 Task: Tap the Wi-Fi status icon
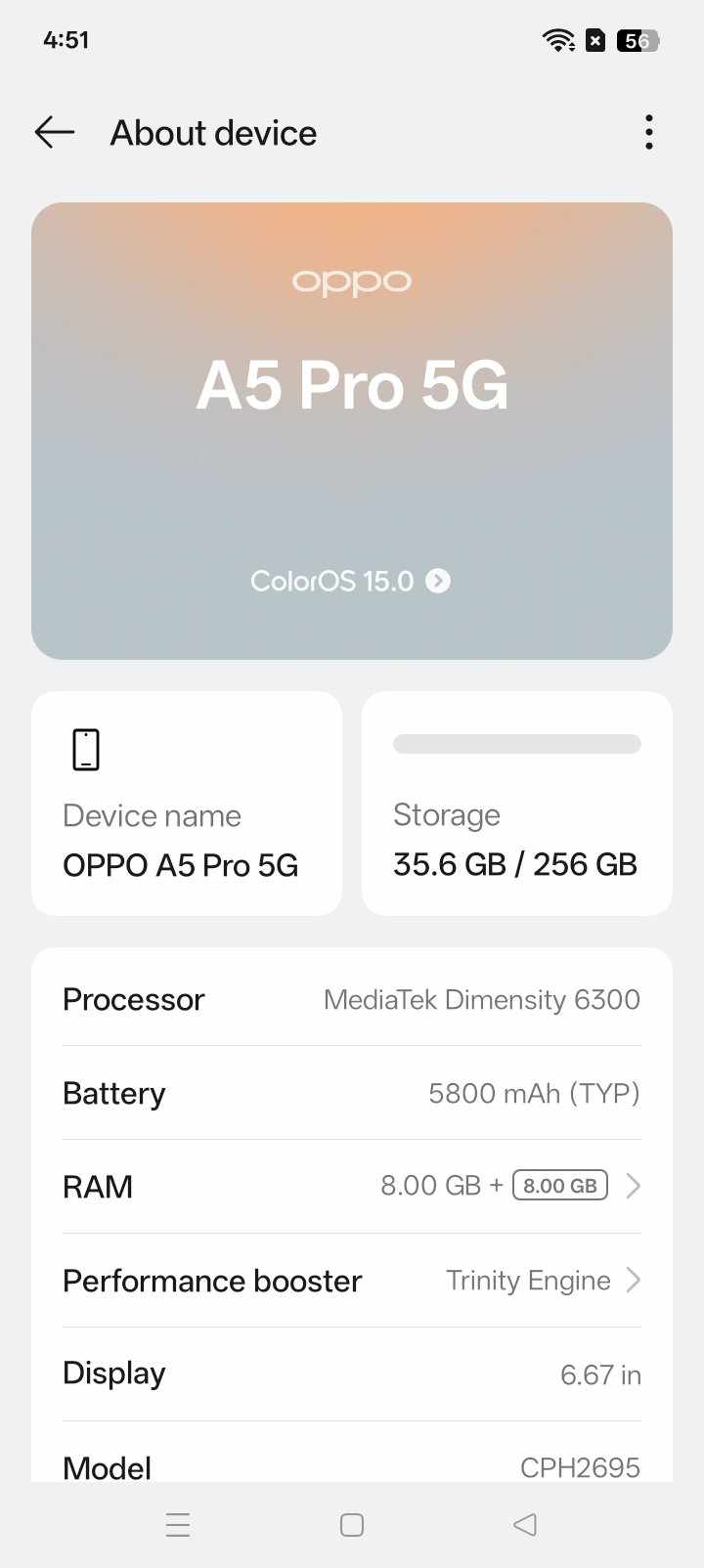pyautogui.click(x=558, y=40)
